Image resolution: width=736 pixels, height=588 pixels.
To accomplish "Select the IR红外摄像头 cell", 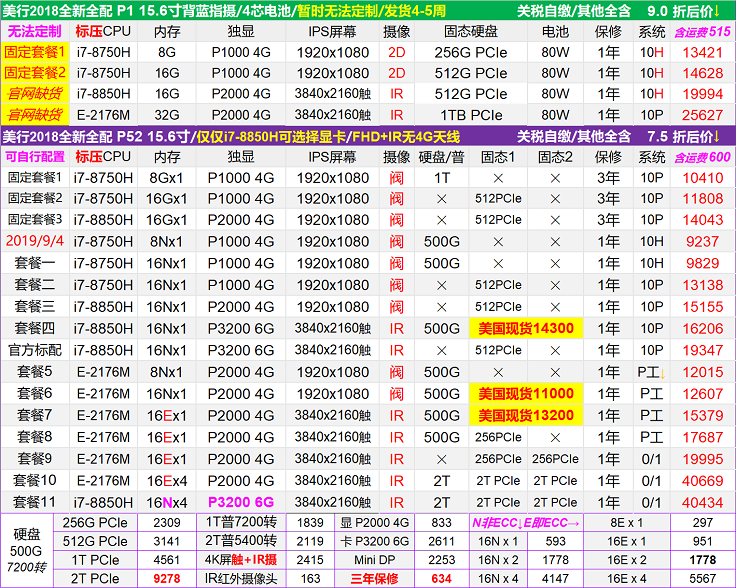I will (x=240, y=578).
